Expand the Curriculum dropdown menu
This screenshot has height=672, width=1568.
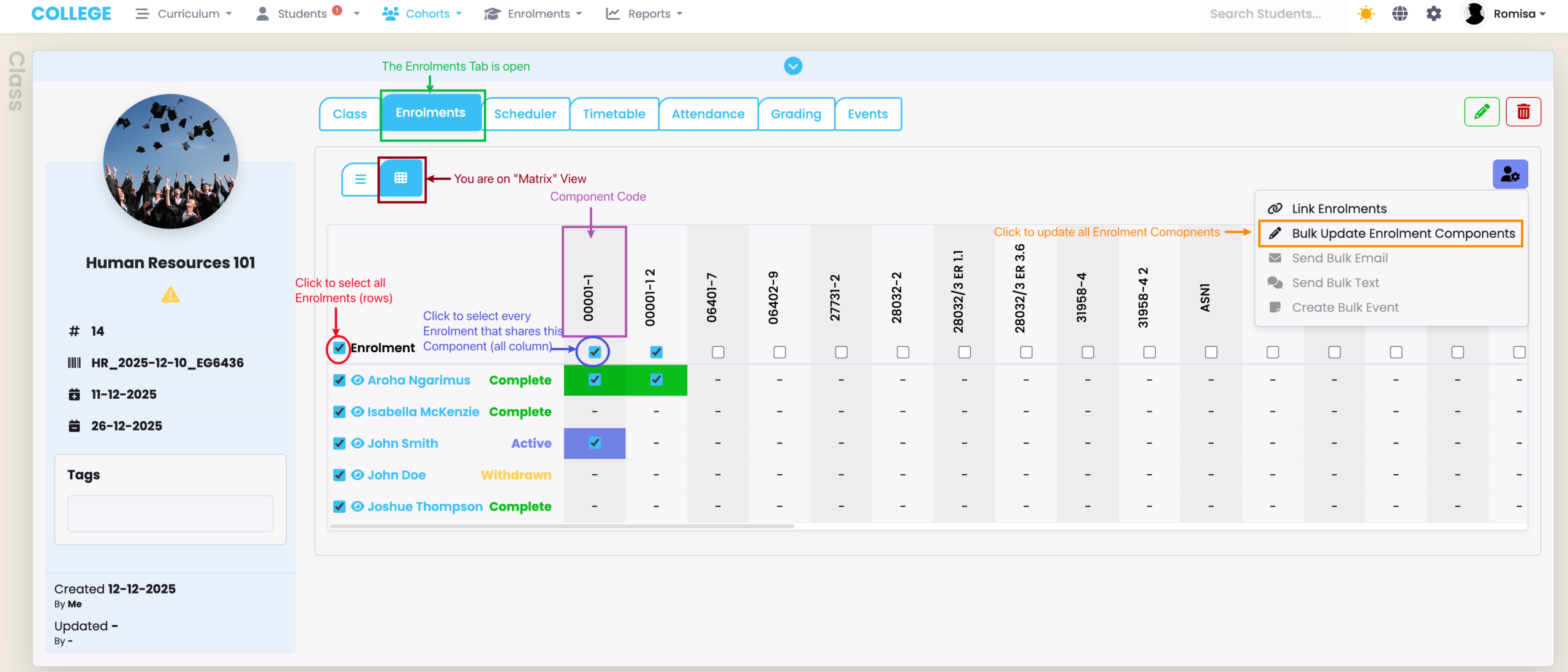point(184,13)
